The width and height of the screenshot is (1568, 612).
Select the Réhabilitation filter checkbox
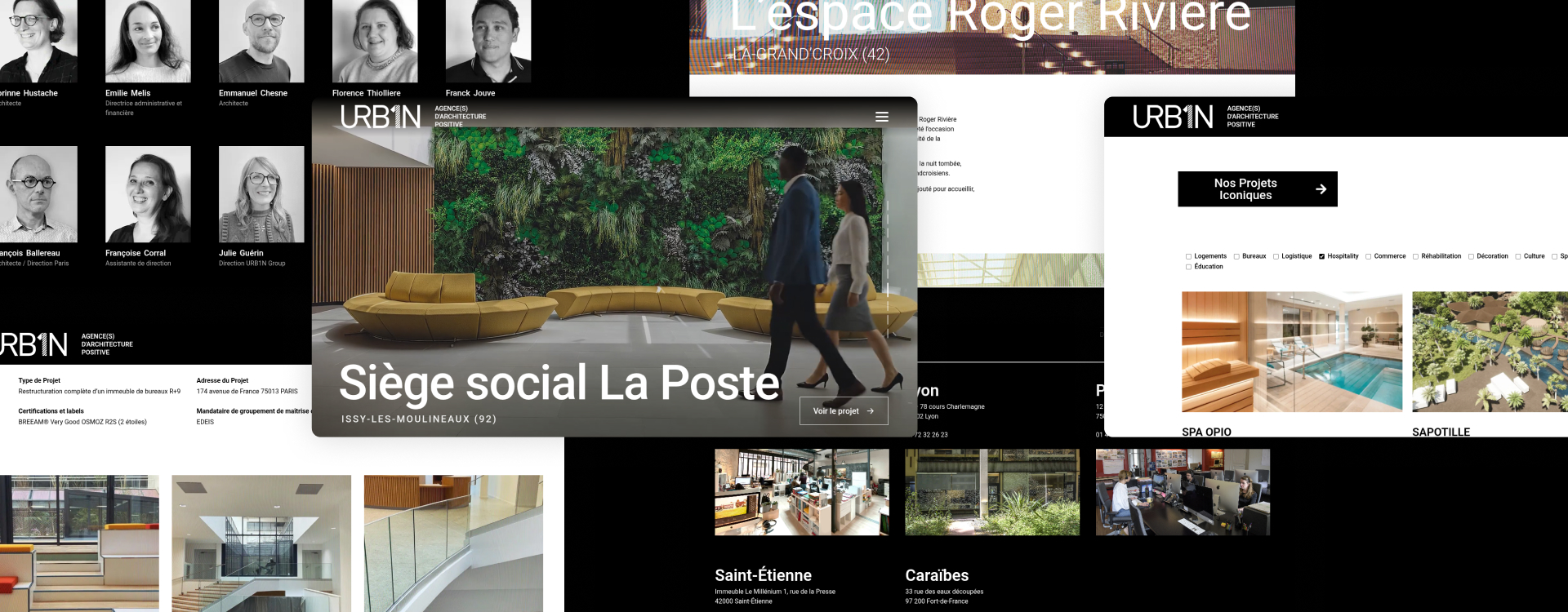(x=1416, y=256)
